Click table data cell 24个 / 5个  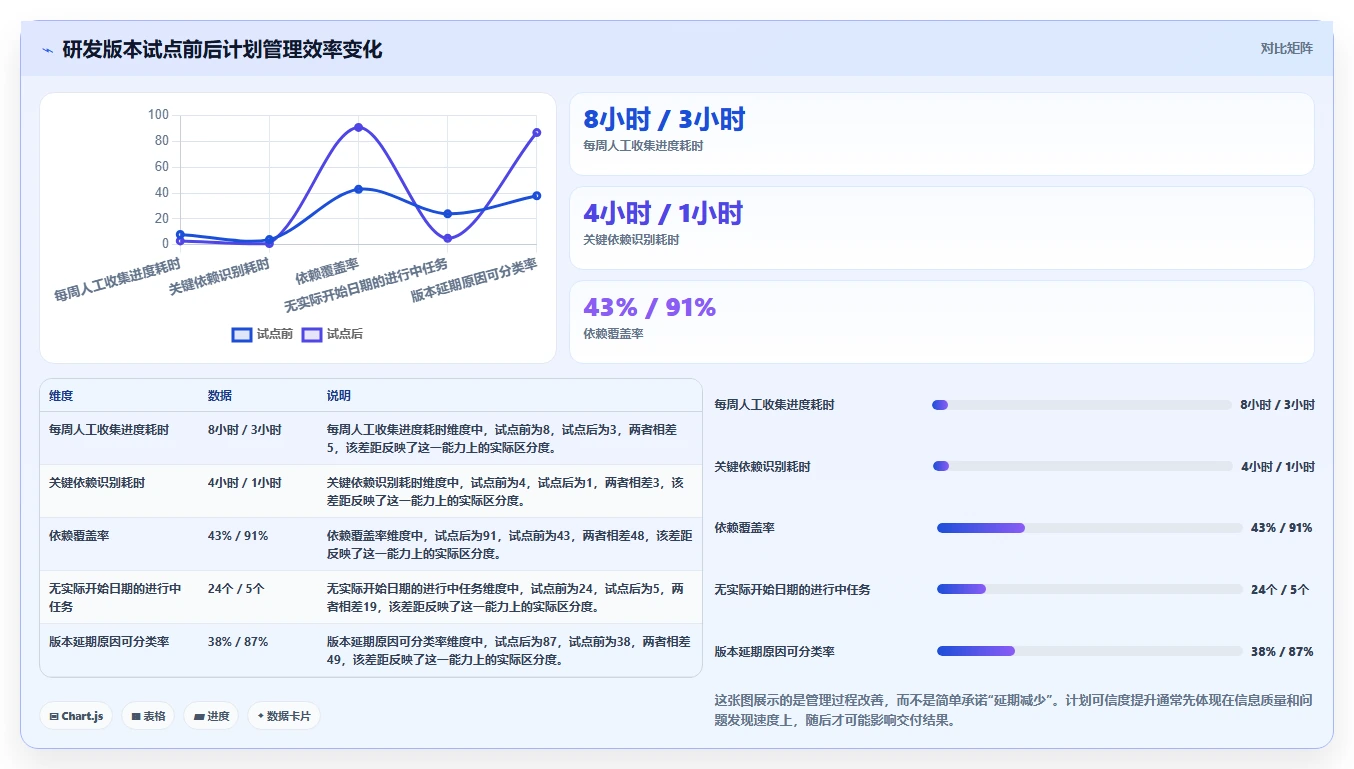coord(236,589)
